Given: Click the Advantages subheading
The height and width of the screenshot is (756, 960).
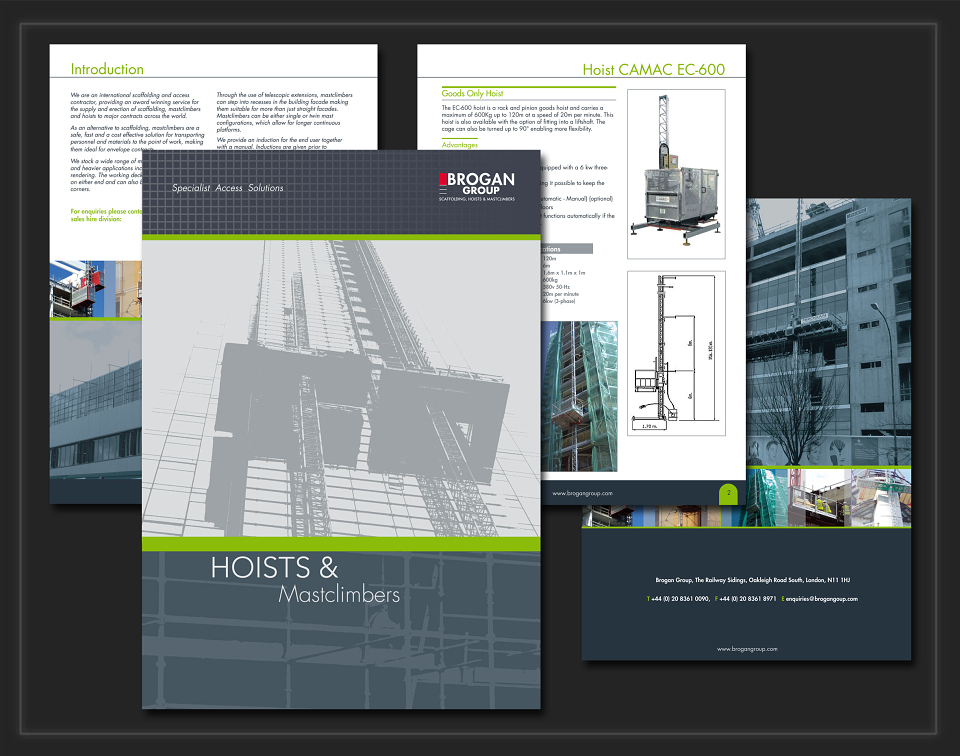Looking at the screenshot, I should click(x=459, y=145).
